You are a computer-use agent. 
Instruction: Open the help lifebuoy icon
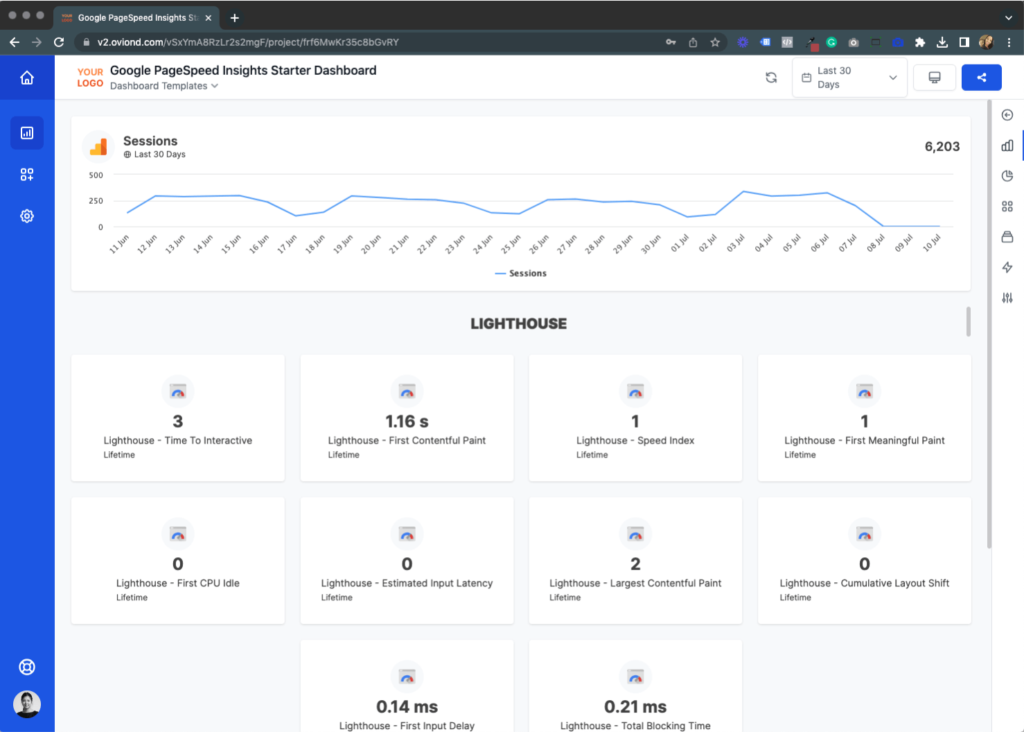[27, 667]
